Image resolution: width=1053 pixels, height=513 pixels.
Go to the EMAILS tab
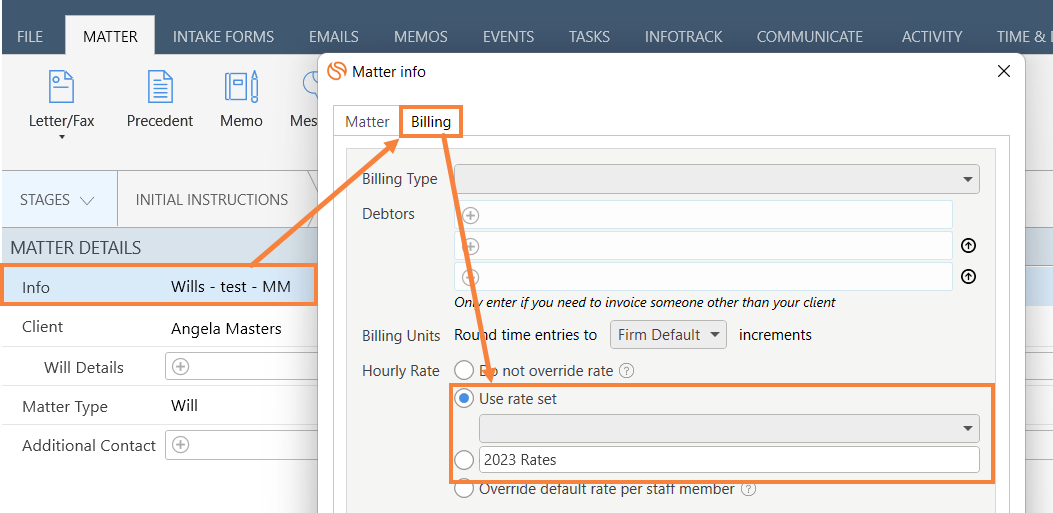(x=334, y=36)
